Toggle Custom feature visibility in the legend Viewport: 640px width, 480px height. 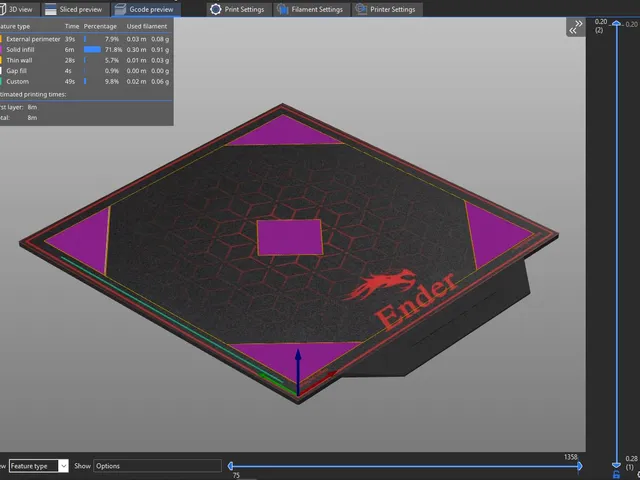pyautogui.click(x=15, y=81)
